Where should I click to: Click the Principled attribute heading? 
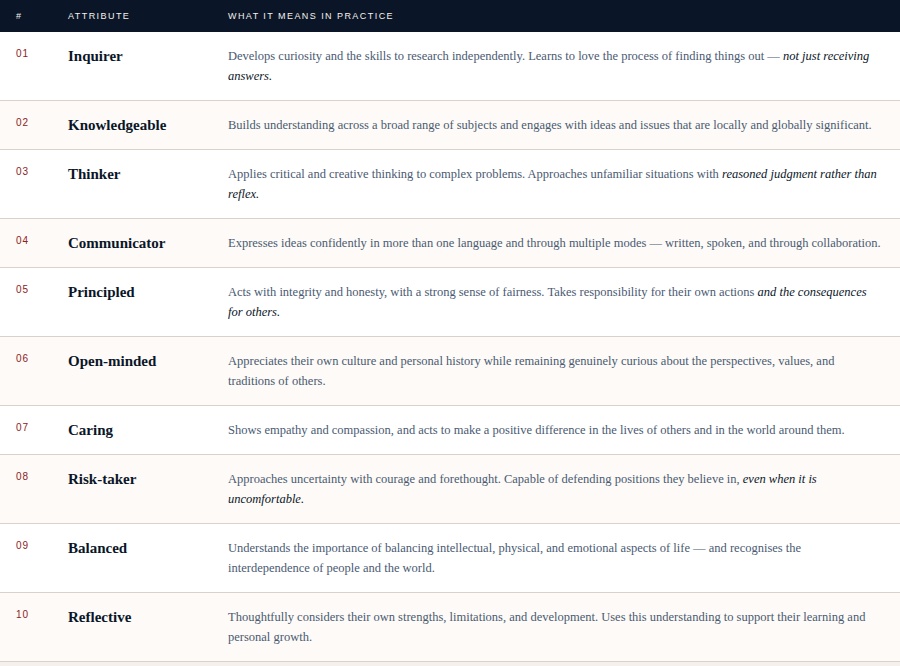(x=101, y=292)
